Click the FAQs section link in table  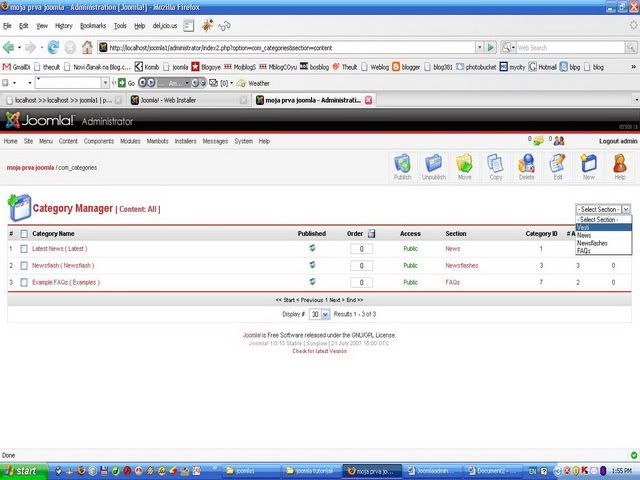[x=453, y=282]
